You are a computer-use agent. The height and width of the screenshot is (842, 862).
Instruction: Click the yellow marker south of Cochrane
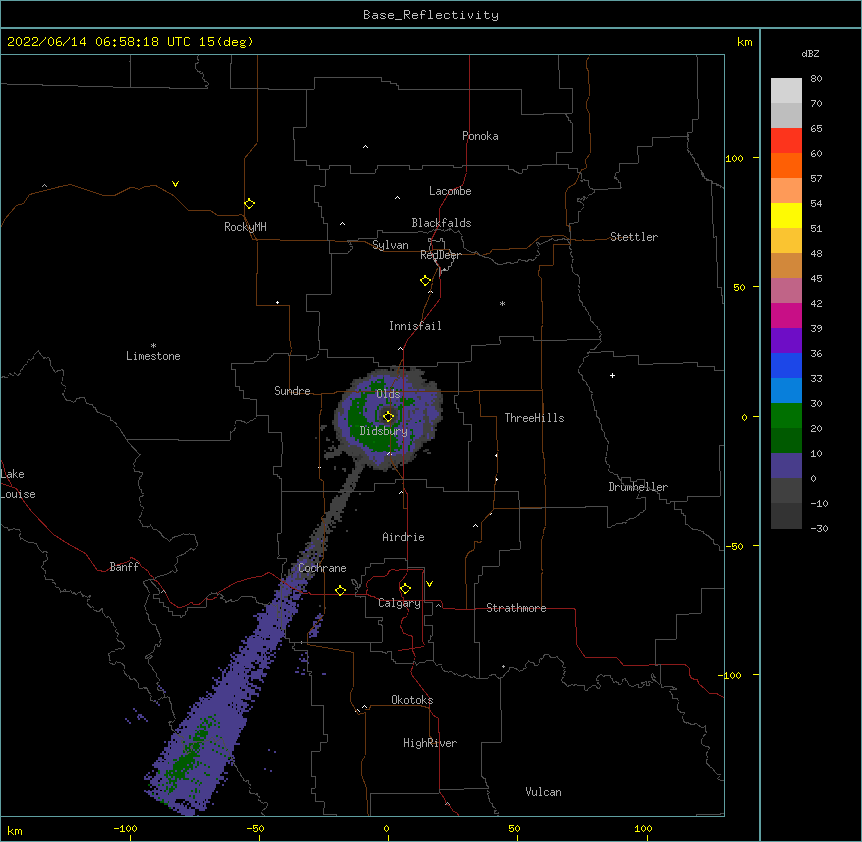click(x=340, y=590)
